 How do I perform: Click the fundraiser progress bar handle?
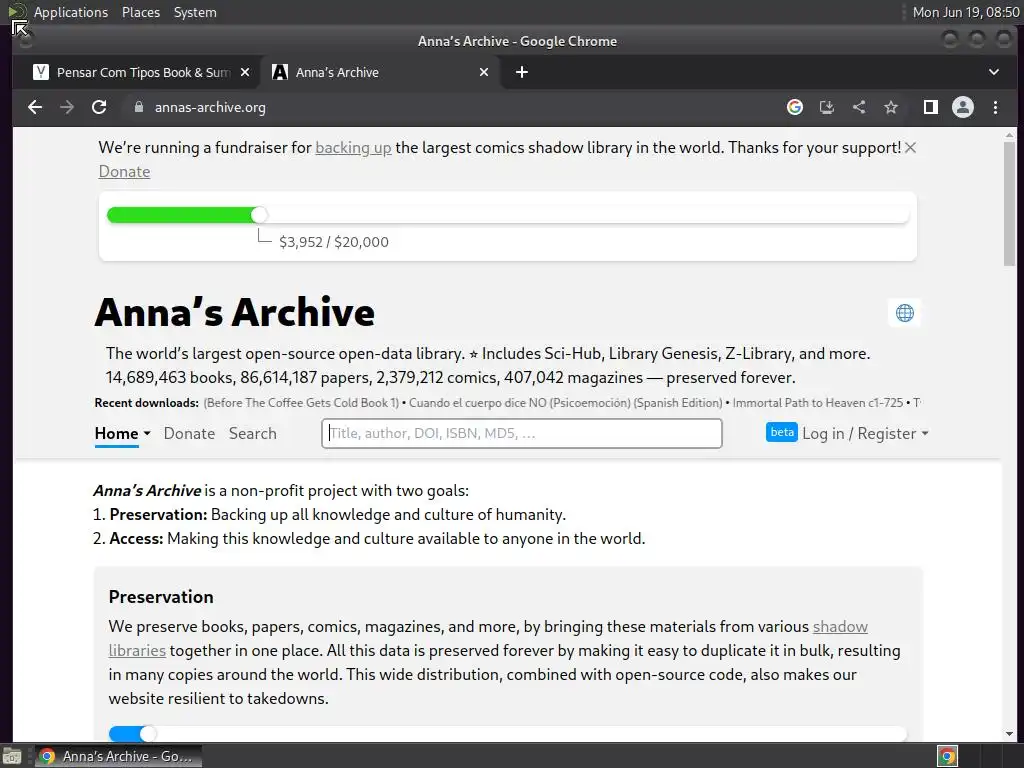click(x=260, y=215)
